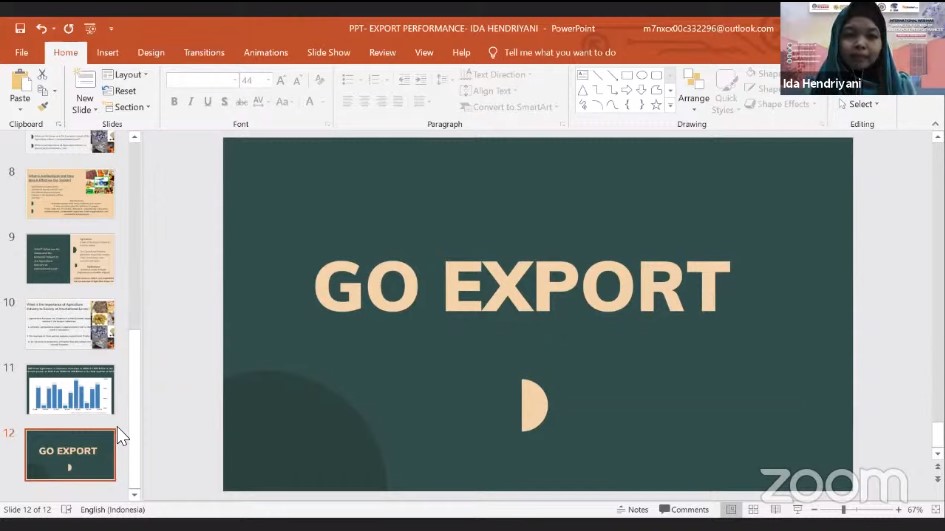Open the View tab
Viewport: 945px width, 531px height.
click(x=424, y=52)
